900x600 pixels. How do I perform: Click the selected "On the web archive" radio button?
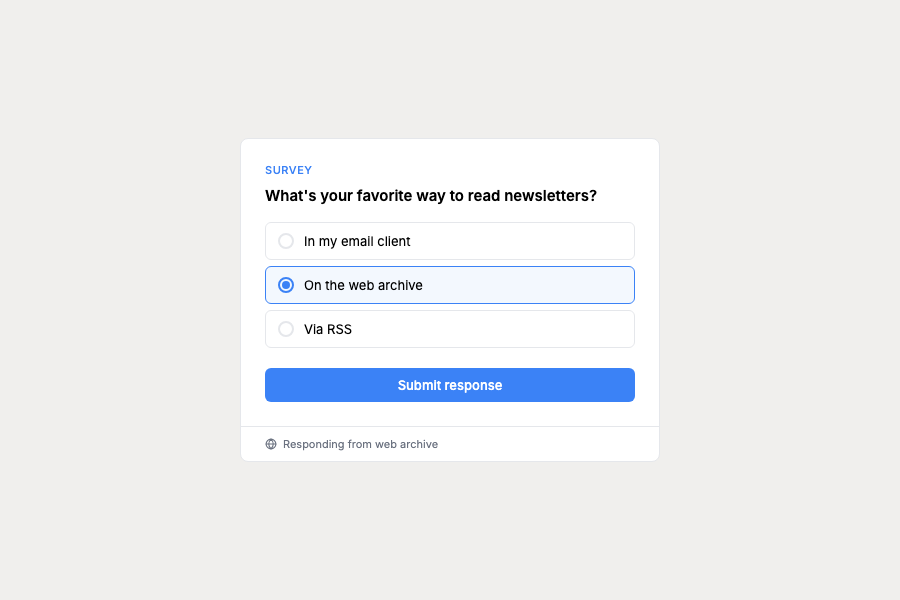tap(286, 285)
